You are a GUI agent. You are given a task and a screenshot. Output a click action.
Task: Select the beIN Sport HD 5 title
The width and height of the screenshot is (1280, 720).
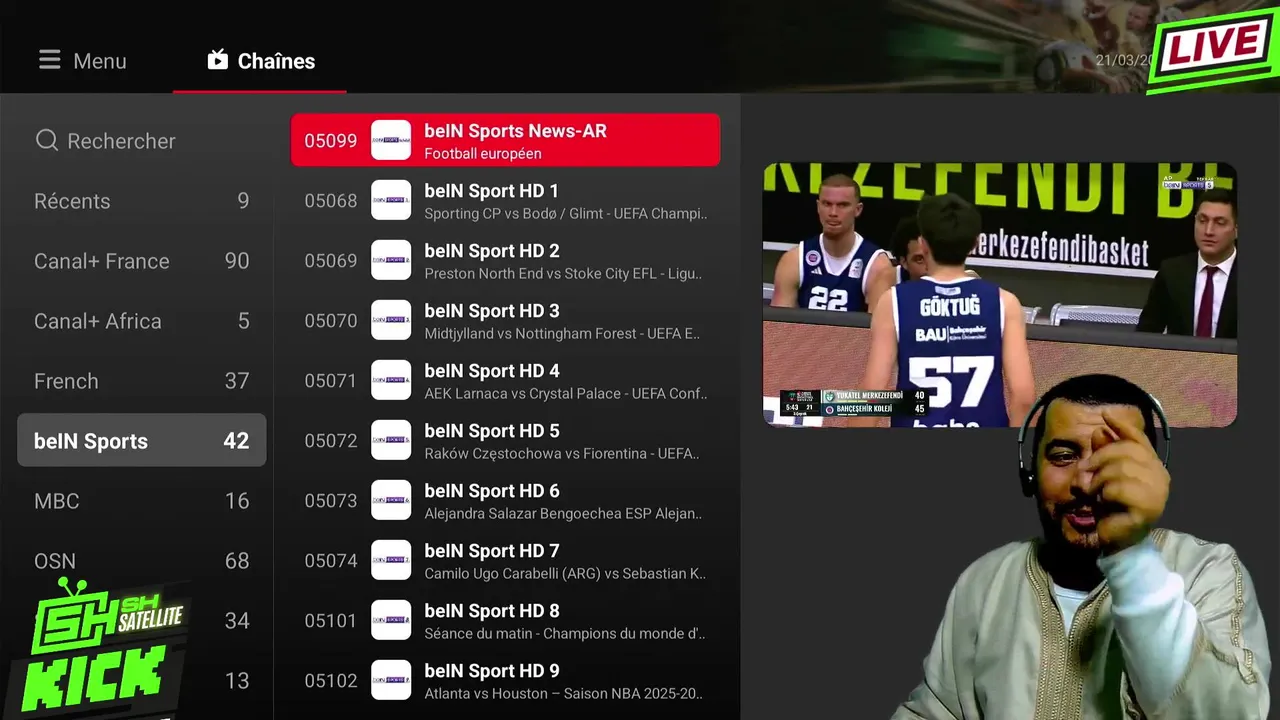(491, 431)
